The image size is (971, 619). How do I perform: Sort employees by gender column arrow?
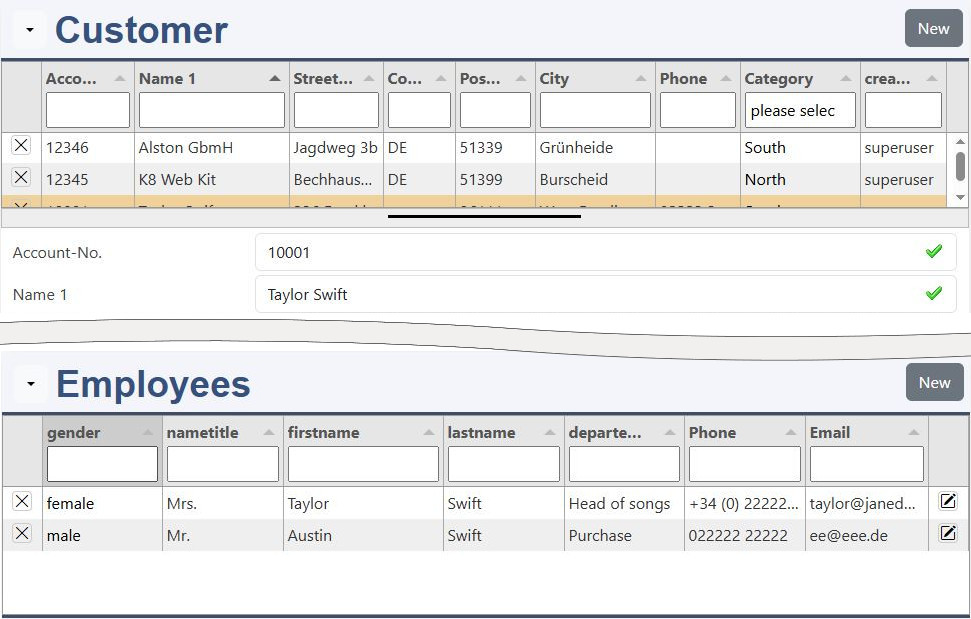148,433
